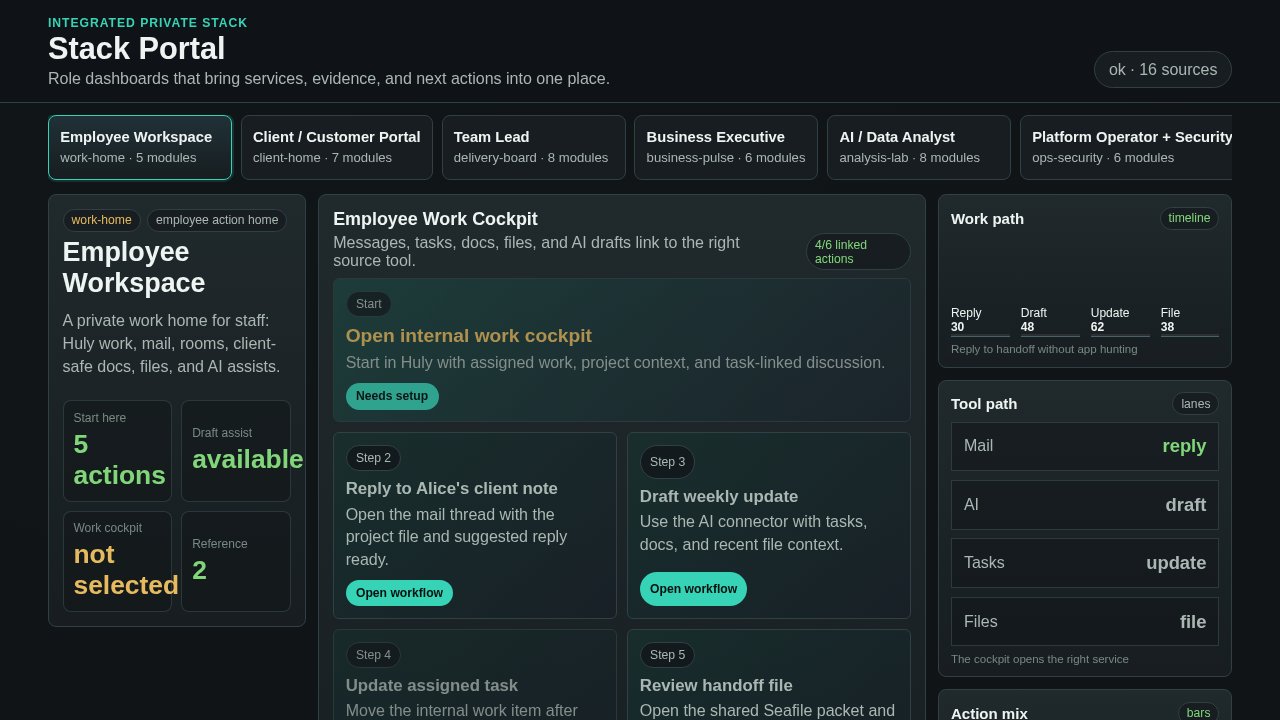Click the Open internal work cockpit heading
The height and width of the screenshot is (720, 1280).
point(469,336)
